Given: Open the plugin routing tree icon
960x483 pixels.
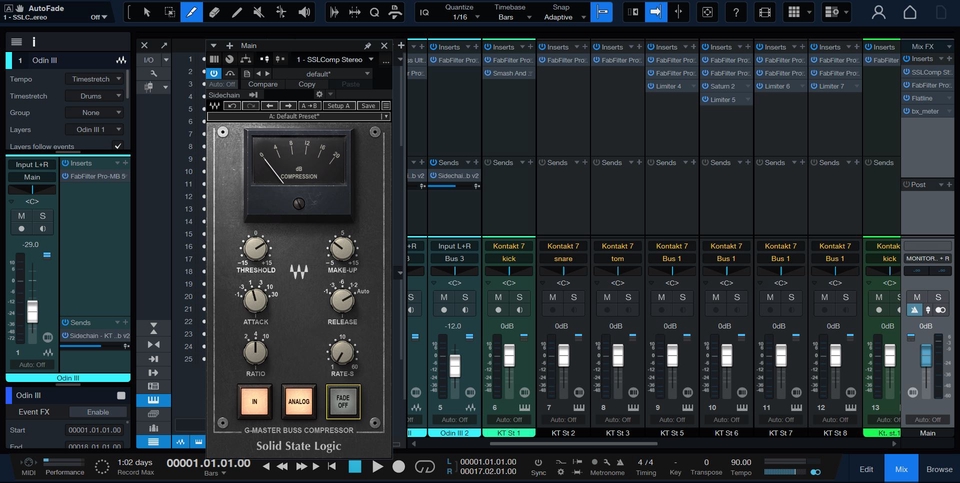Looking at the screenshot, I should 246,59.
